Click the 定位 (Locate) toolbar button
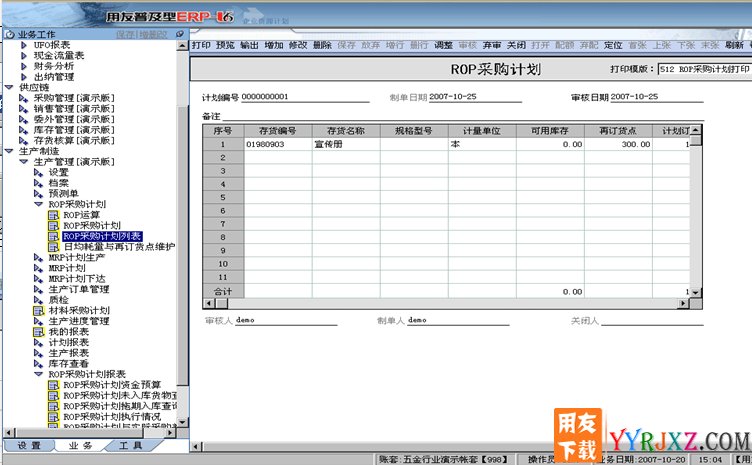The height and width of the screenshot is (465, 752). point(613,46)
